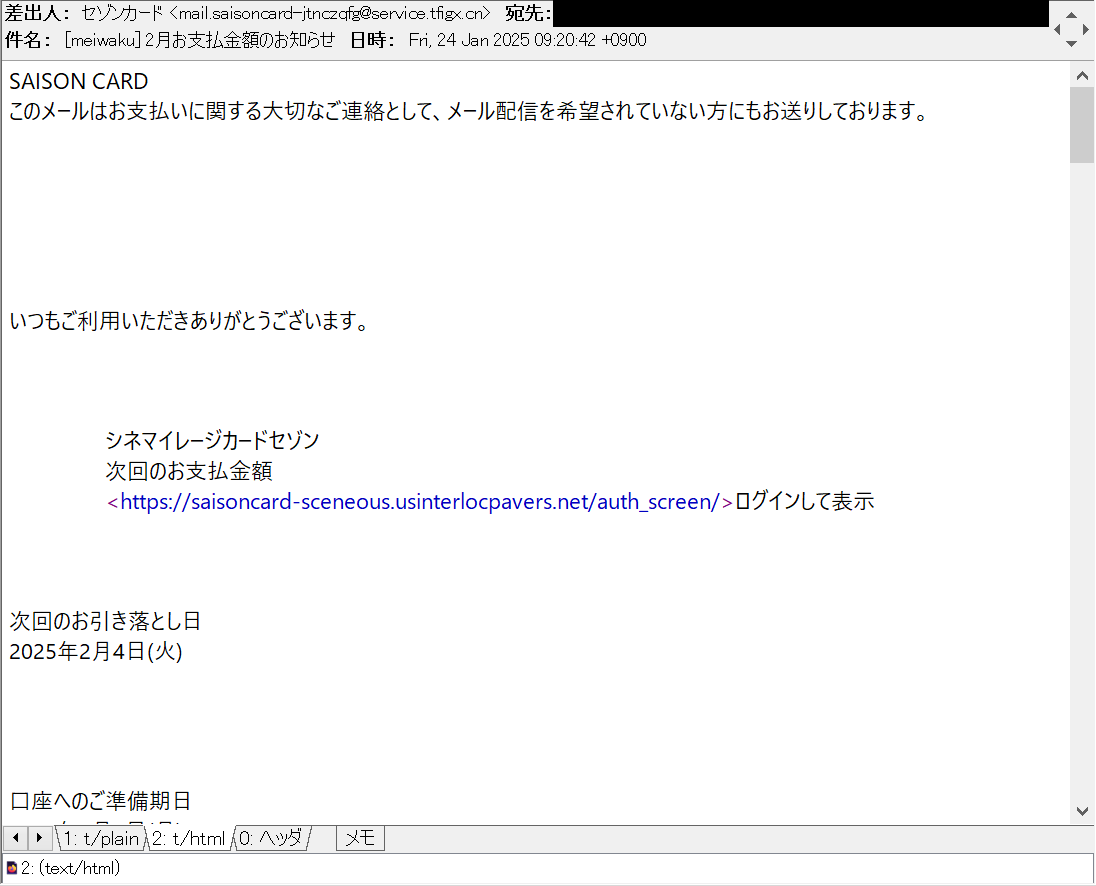Click the header pane left arrow

1057,29
